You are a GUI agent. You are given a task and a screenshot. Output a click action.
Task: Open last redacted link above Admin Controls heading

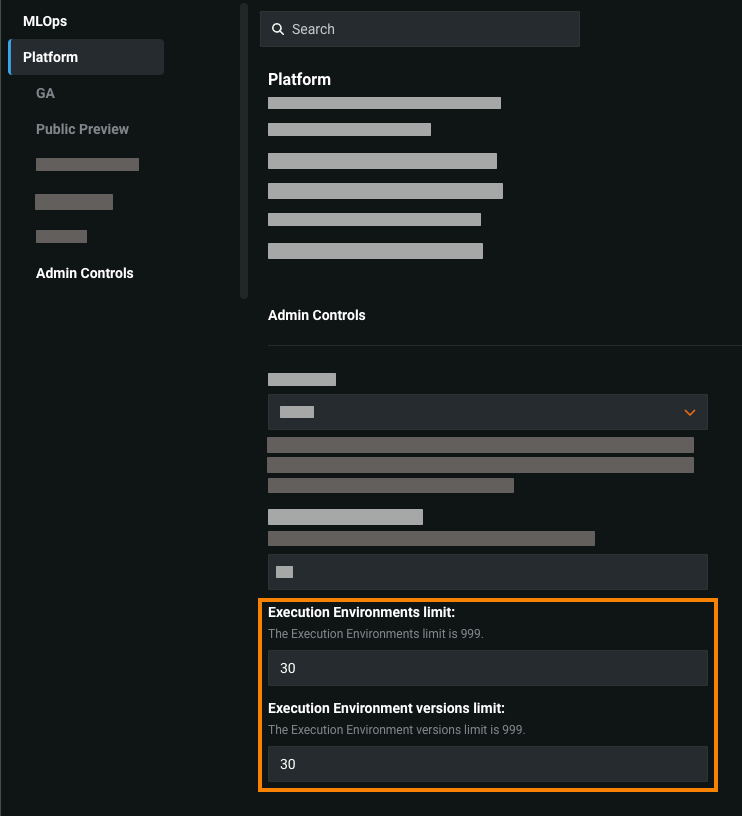tap(375, 251)
